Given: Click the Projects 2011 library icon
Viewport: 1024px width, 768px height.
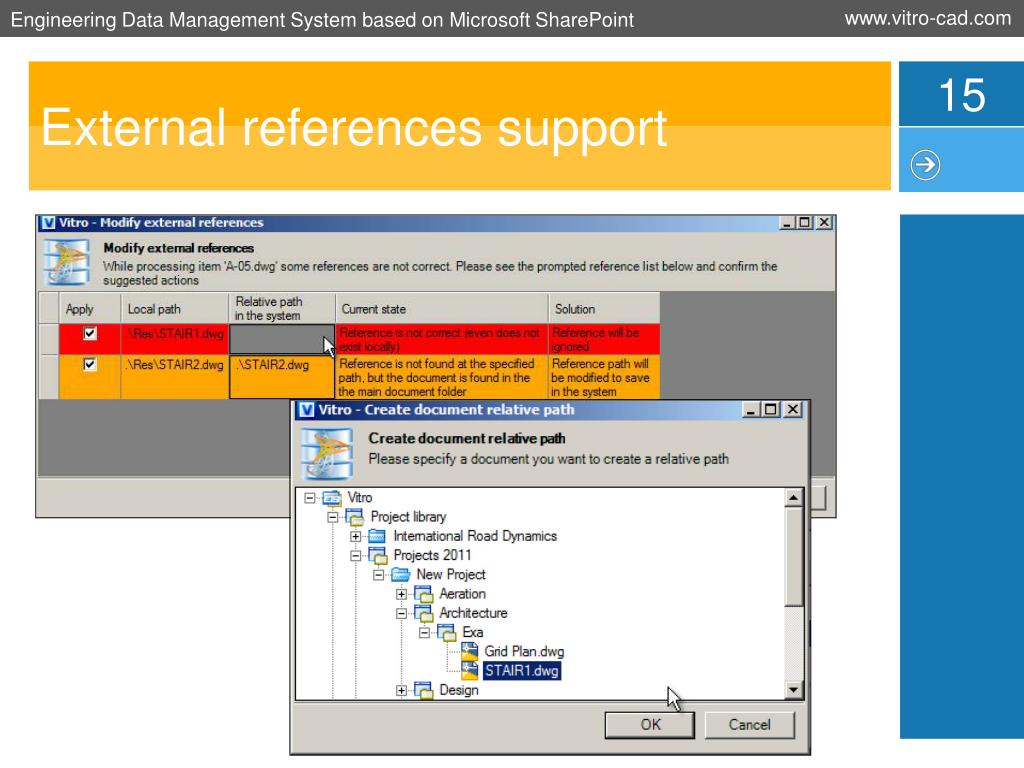Looking at the screenshot, I should click(378, 556).
